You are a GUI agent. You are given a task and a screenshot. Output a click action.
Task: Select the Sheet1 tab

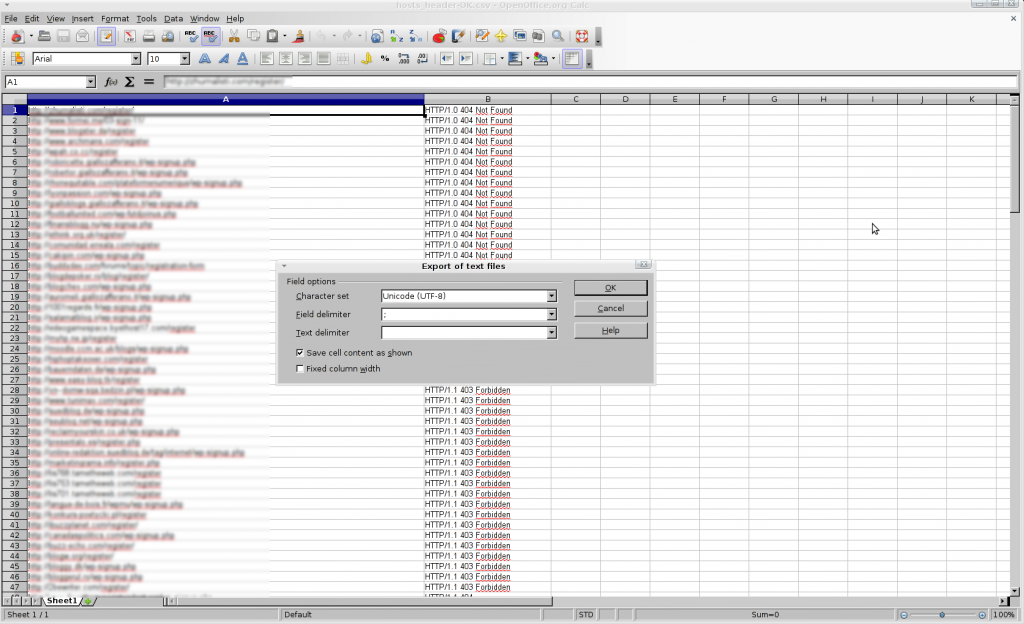(61, 601)
